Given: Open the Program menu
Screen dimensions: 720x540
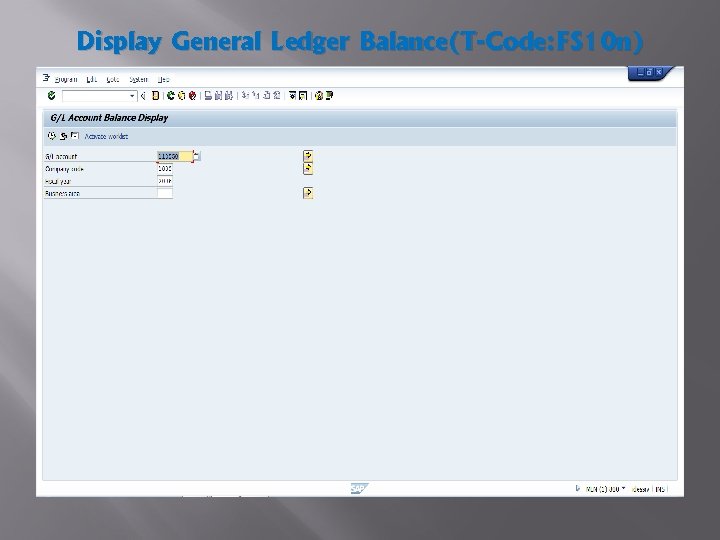Looking at the screenshot, I should point(66,79).
